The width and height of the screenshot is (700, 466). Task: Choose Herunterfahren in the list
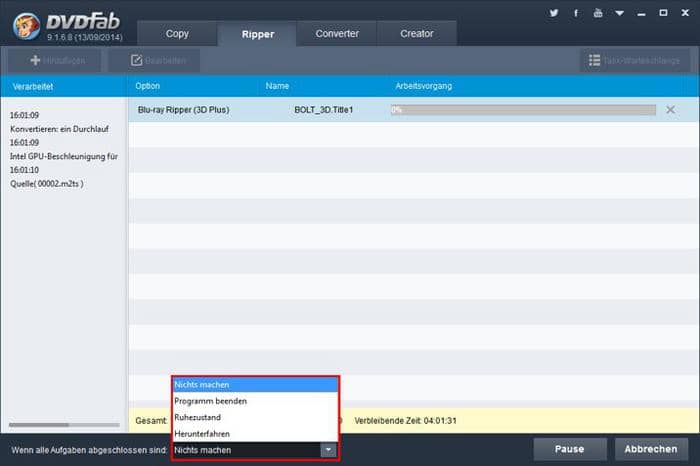coord(255,433)
